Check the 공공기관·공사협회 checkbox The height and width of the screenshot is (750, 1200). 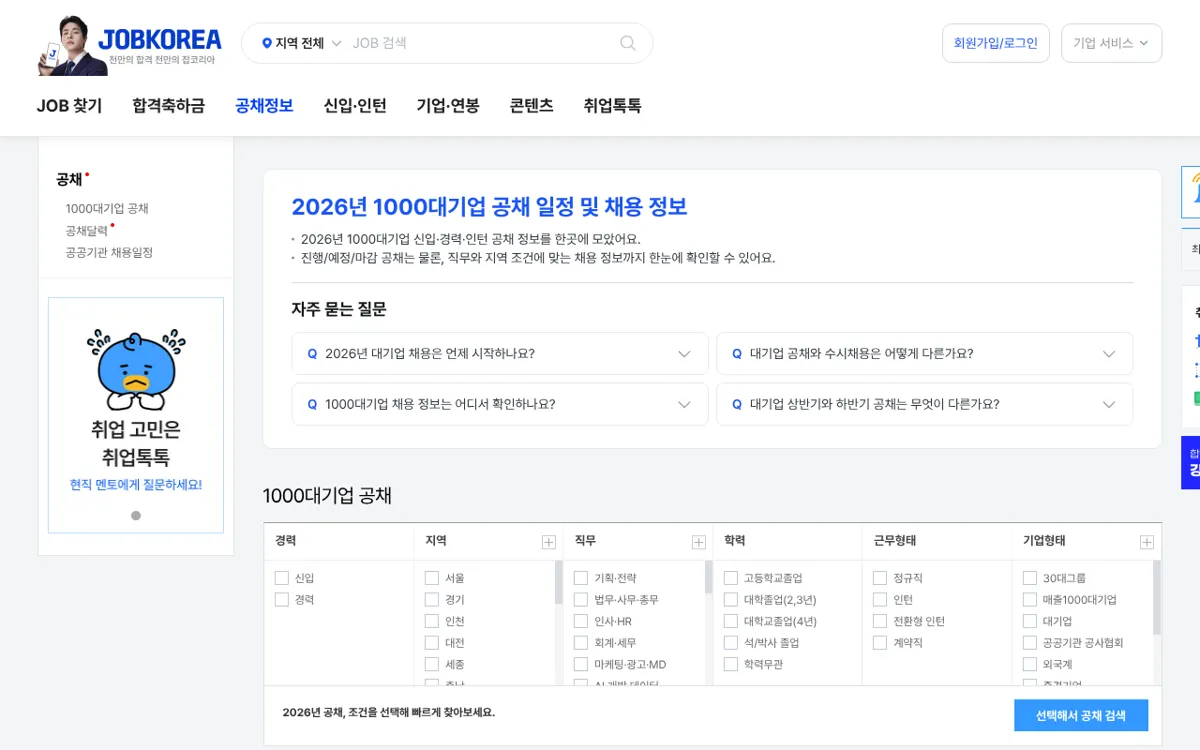1030,643
